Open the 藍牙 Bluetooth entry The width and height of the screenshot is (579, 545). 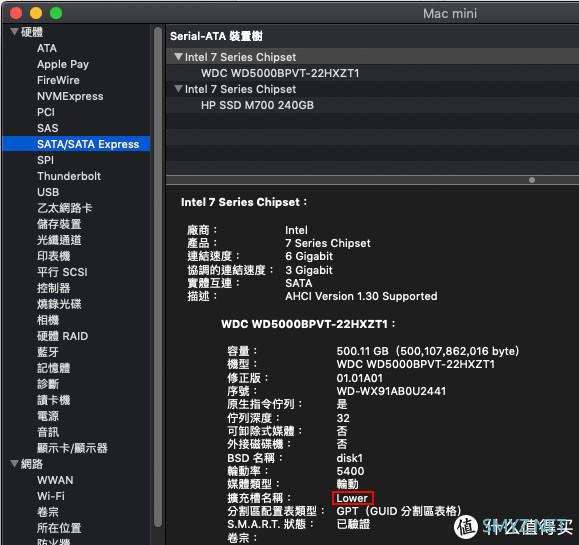[x=48, y=352]
